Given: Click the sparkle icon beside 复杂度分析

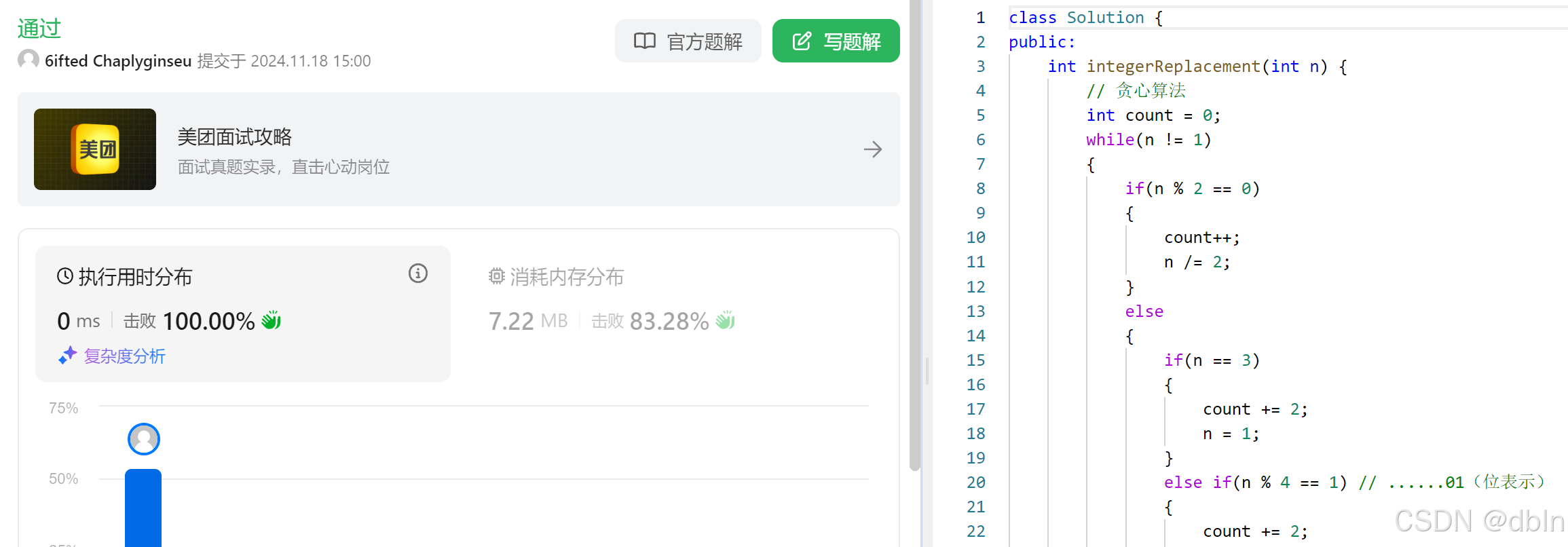Looking at the screenshot, I should click(x=67, y=355).
